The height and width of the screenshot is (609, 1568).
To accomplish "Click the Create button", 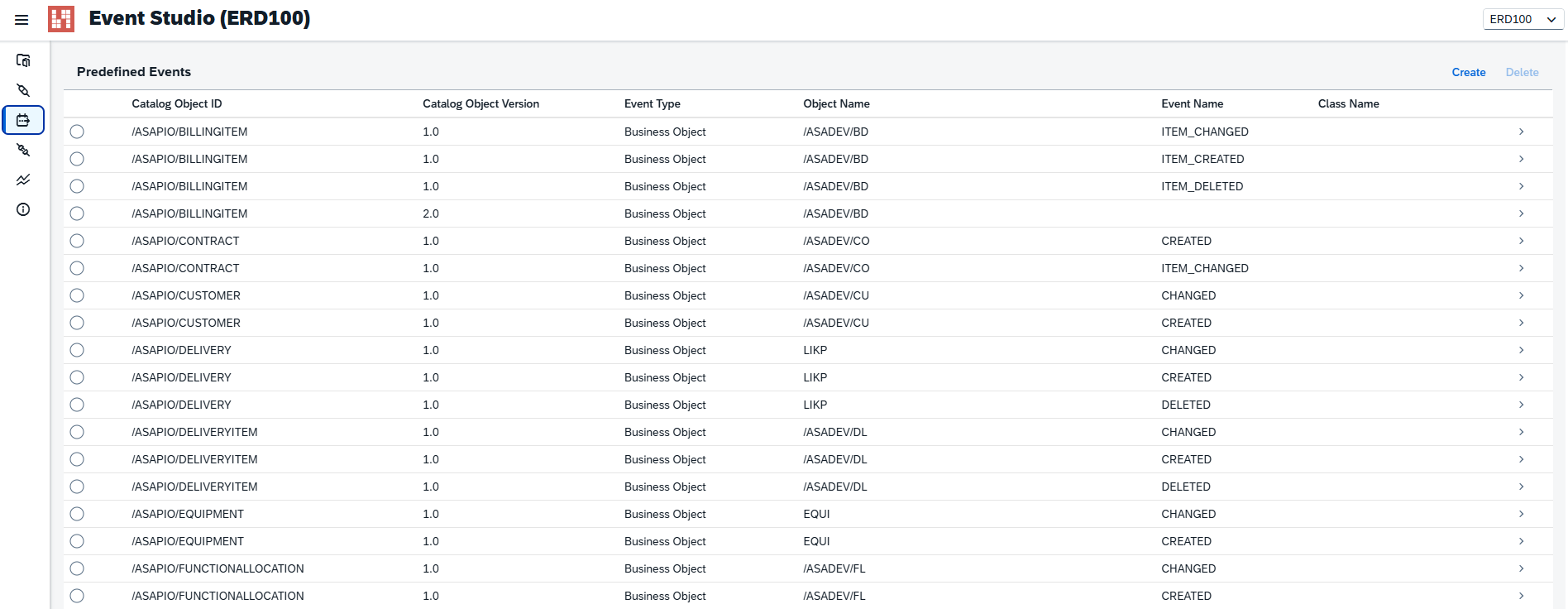I will click(x=1469, y=72).
